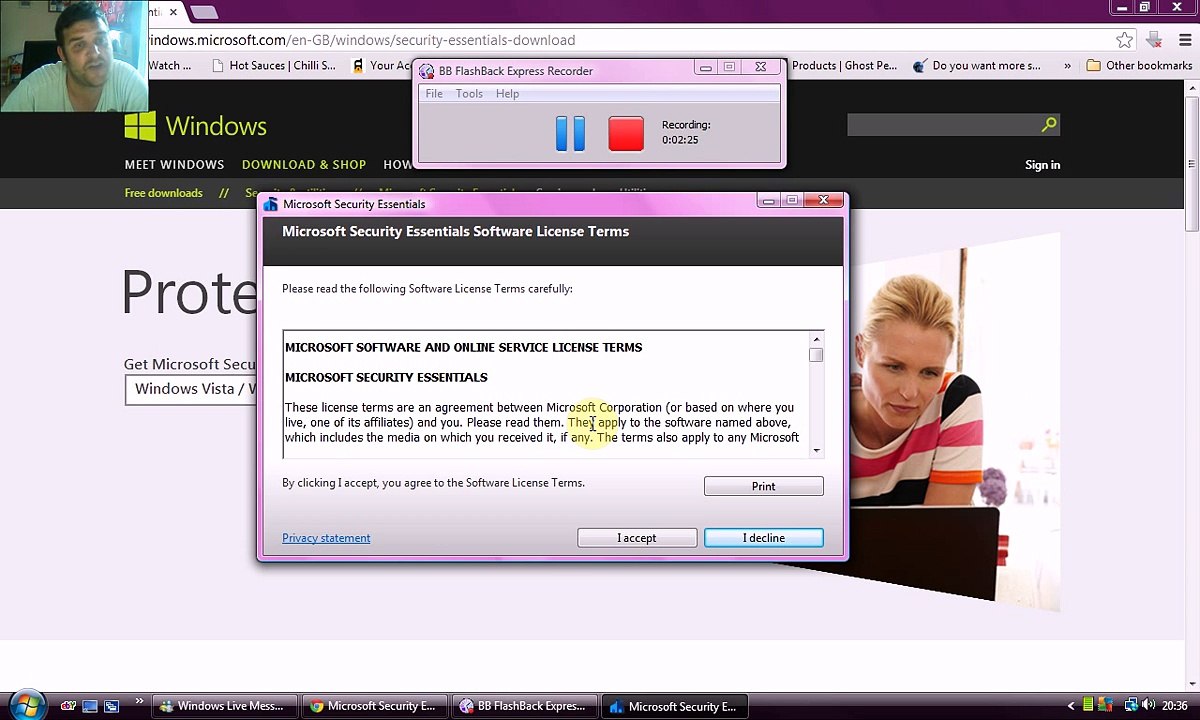Bookmark this page with the star icon

[x=1125, y=40]
